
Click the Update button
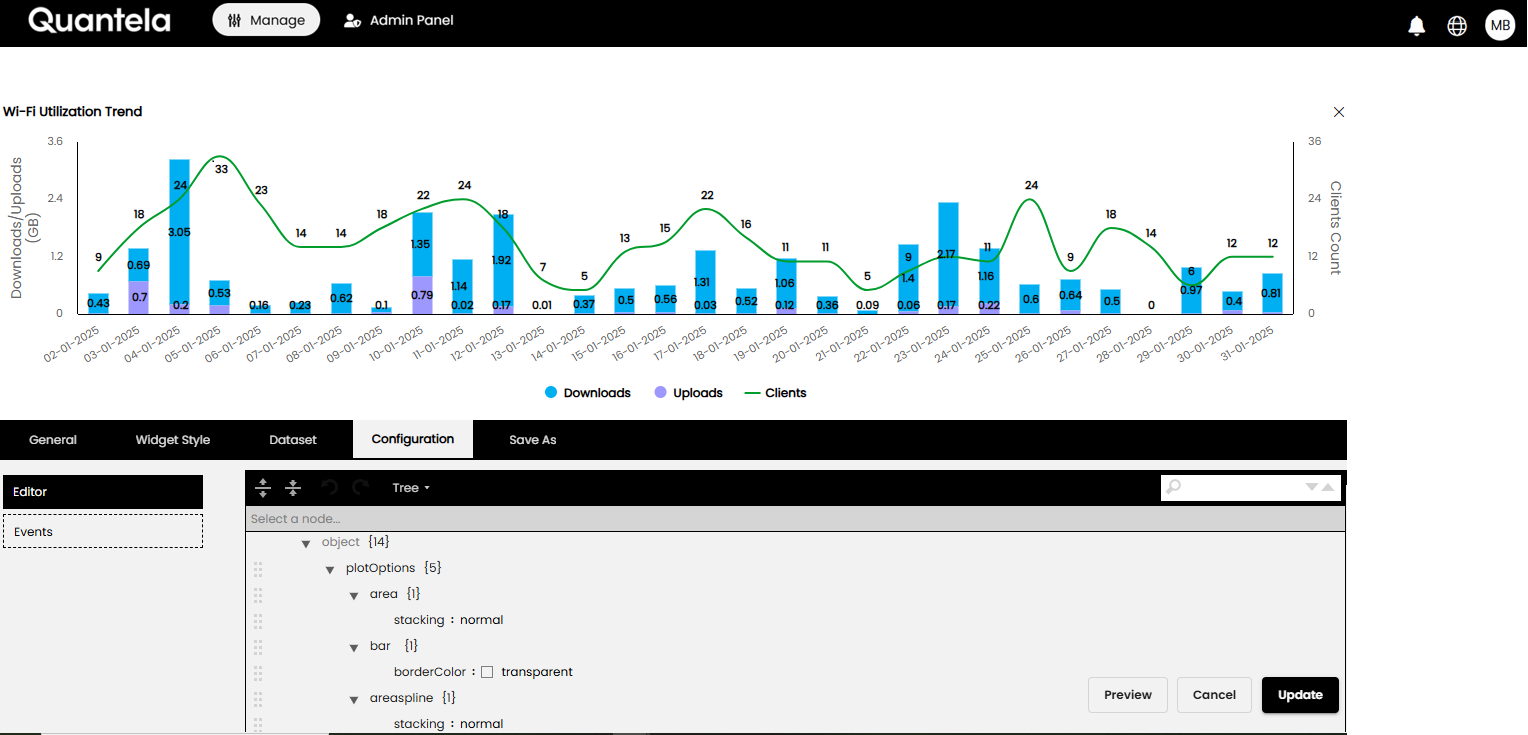coord(1300,695)
